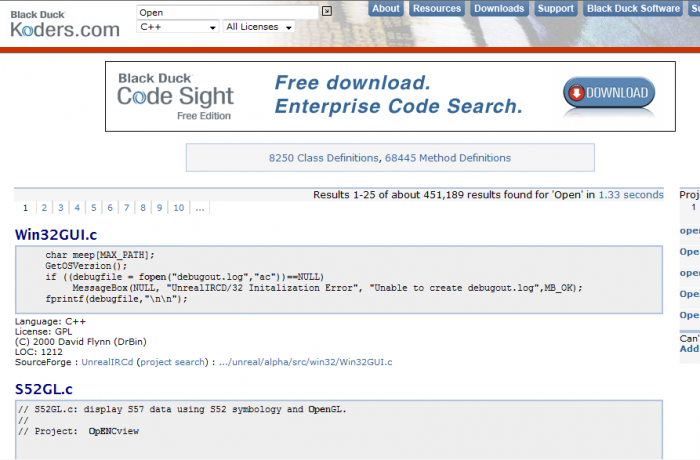The image size is (700, 460).
Task: Open the Support menu
Action: 555,8
